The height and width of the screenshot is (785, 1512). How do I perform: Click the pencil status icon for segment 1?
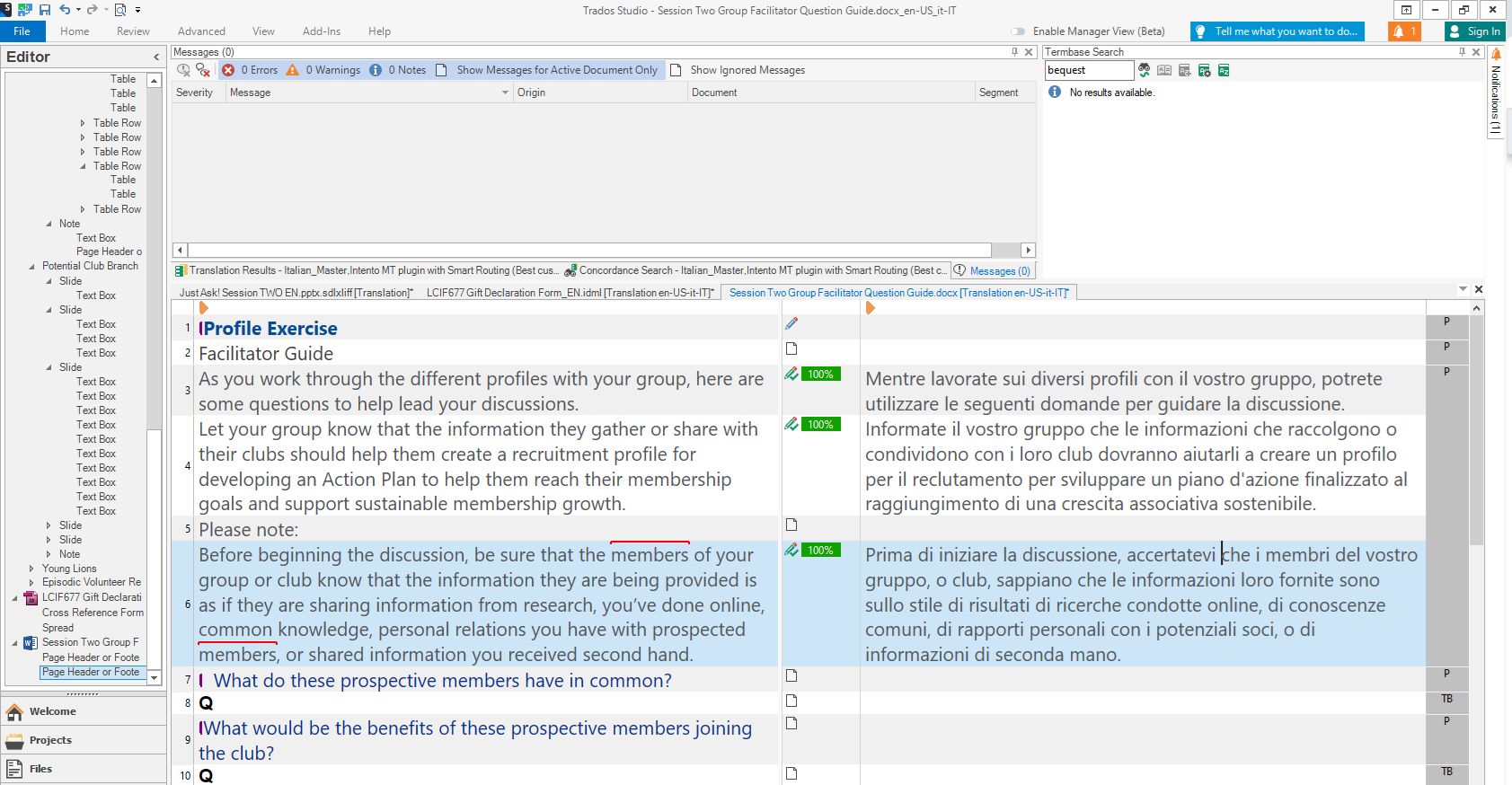pos(791,323)
